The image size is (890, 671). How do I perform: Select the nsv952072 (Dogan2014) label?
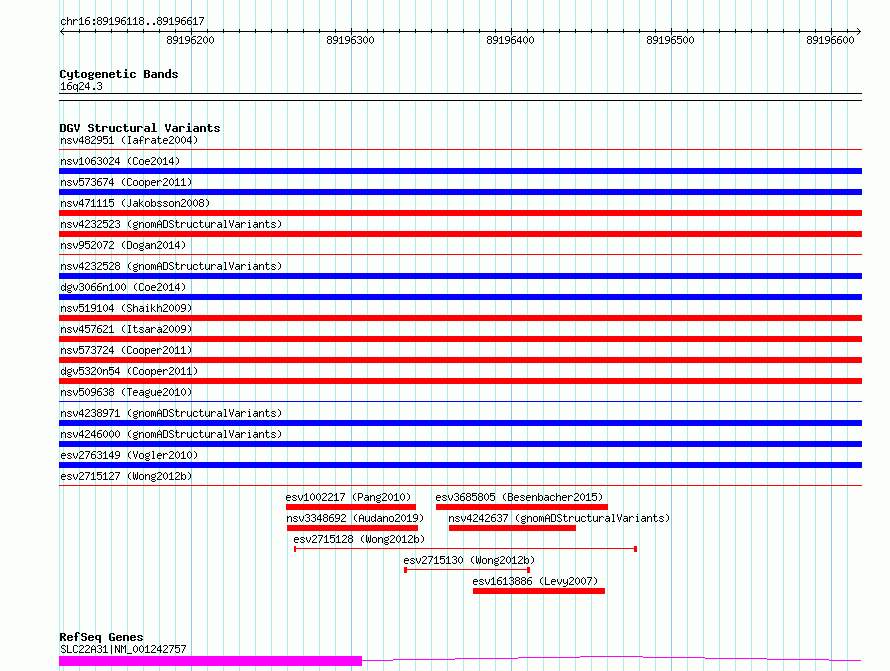pos(123,245)
